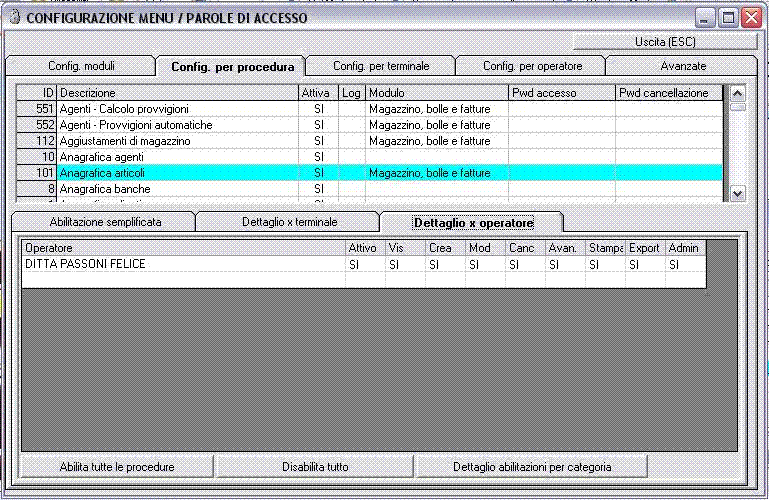769x501 pixels.
Task: Click the Uscita (ESC) button
Action: (665, 42)
